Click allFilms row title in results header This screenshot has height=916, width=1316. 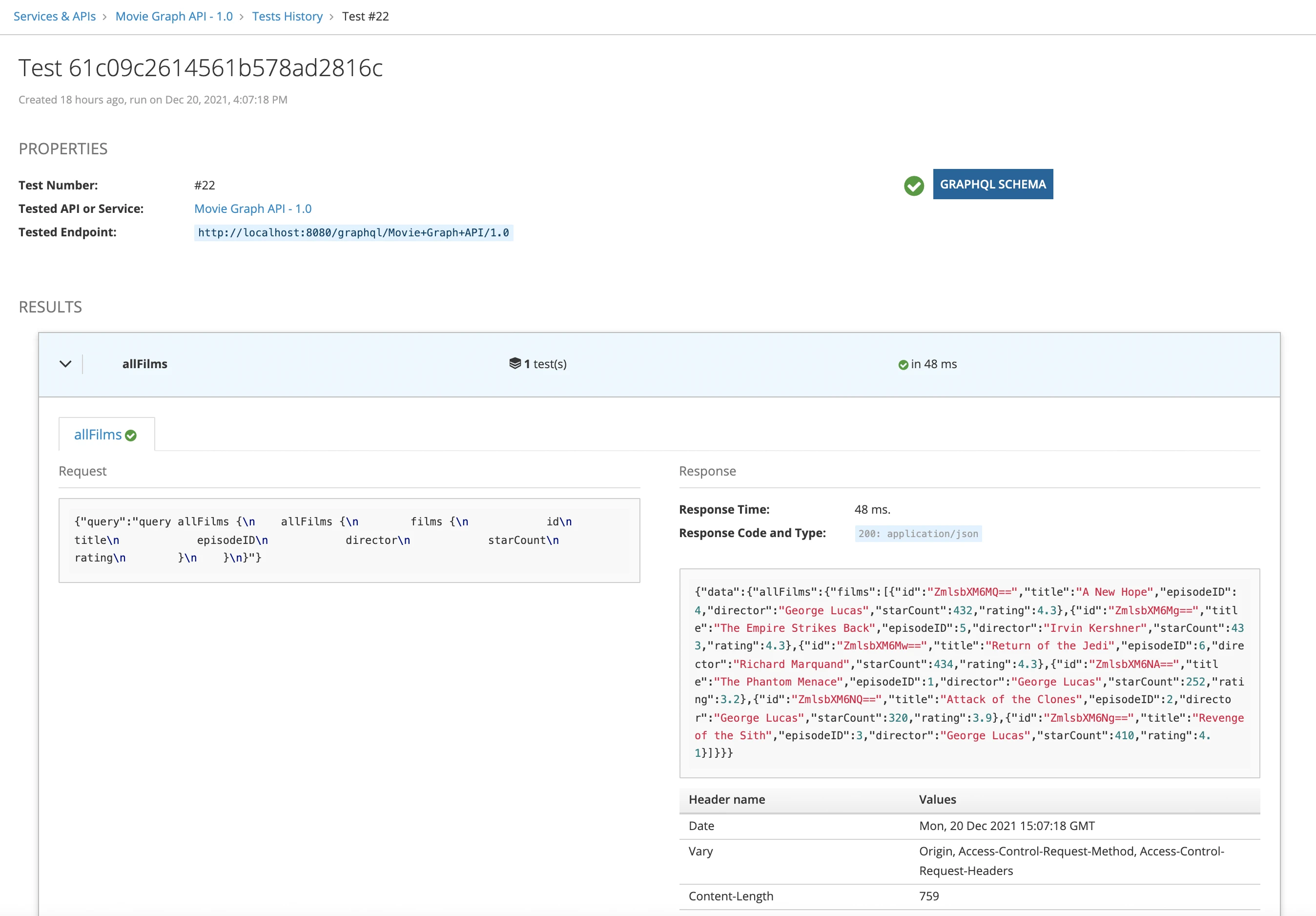click(144, 364)
